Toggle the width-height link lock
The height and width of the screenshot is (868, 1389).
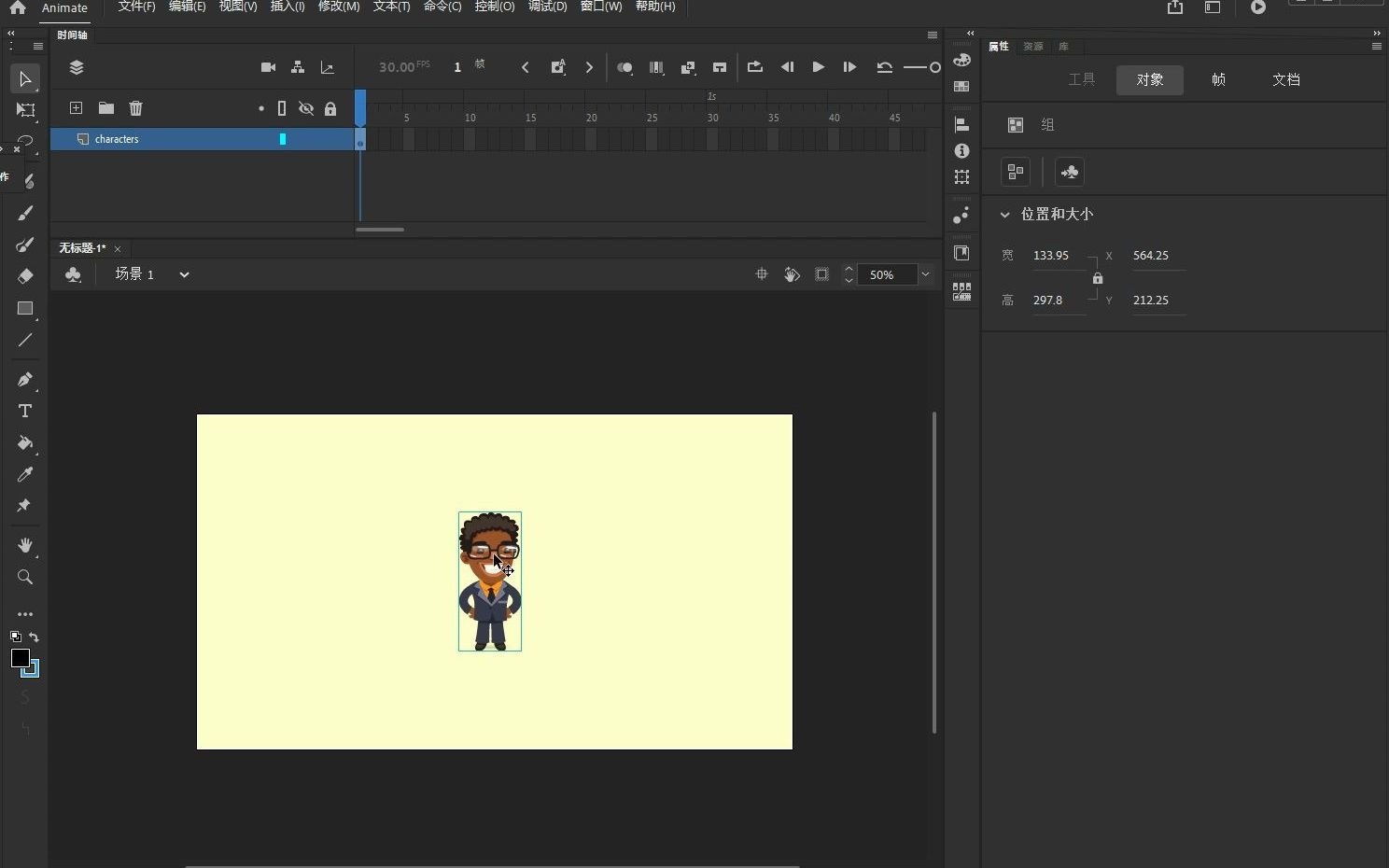(x=1097, y=277)
